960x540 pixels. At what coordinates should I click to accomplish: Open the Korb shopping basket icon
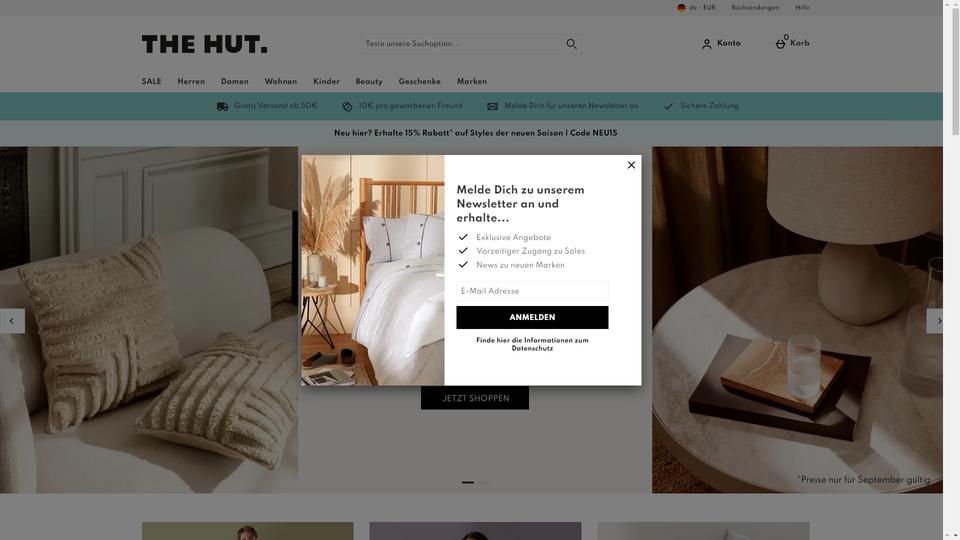pyautogui.click(x=781, y=43)
